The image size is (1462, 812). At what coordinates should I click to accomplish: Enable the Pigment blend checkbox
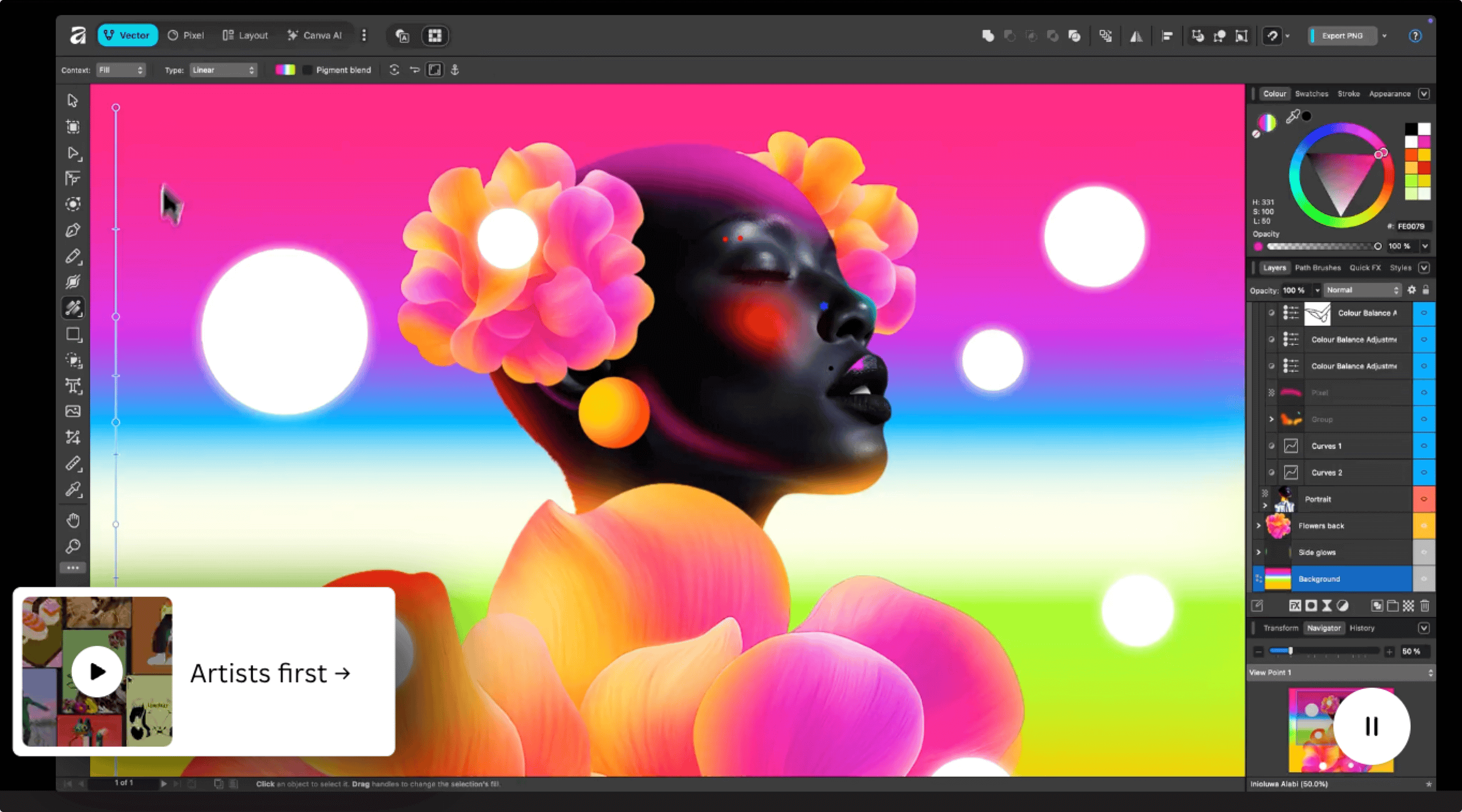pos(307,70)
